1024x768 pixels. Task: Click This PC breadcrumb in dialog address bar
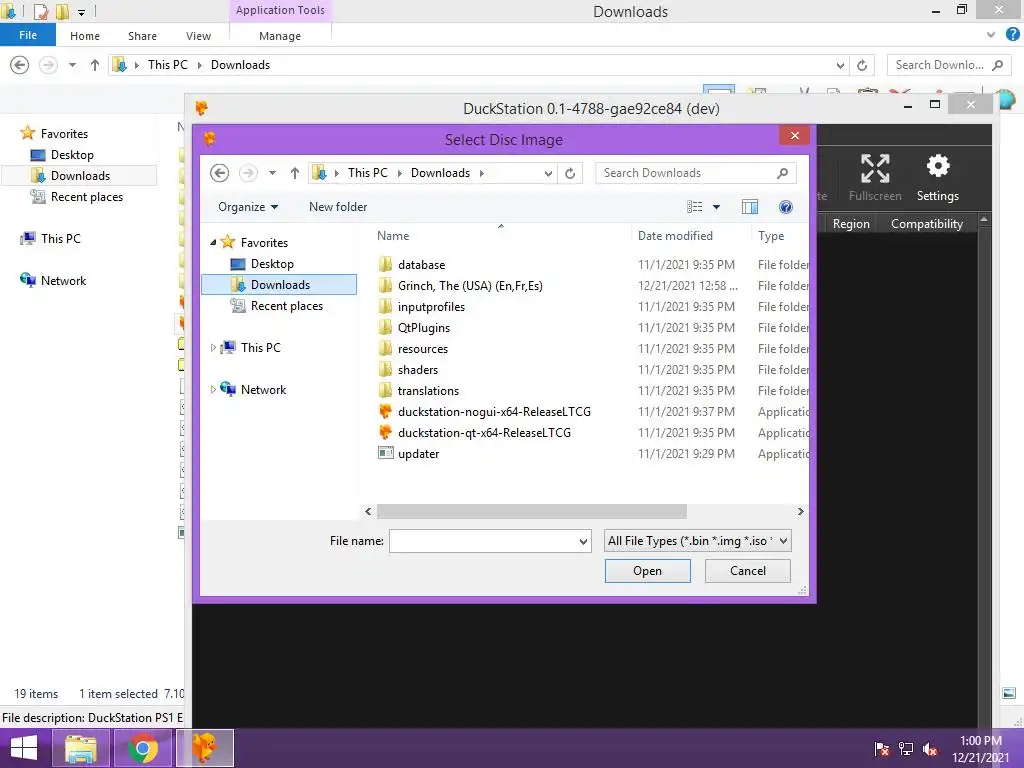[367, 173]
